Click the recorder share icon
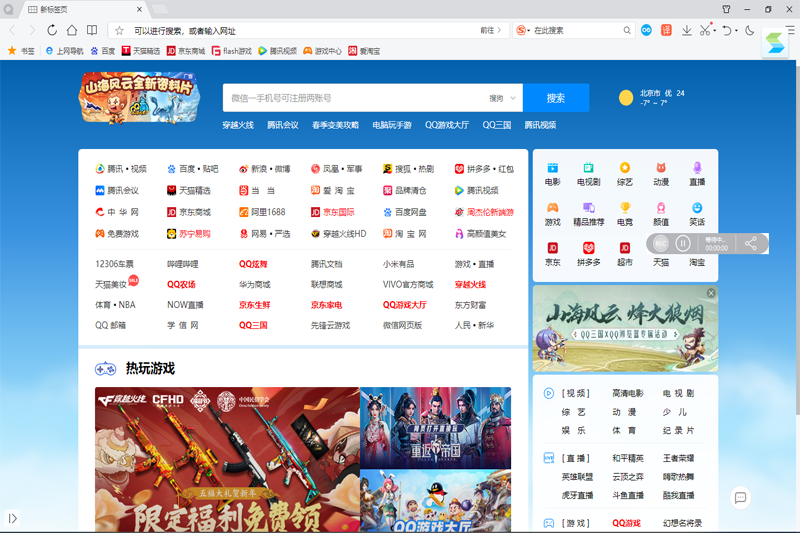This screenshot has width=800, height=533. [751, 244]
